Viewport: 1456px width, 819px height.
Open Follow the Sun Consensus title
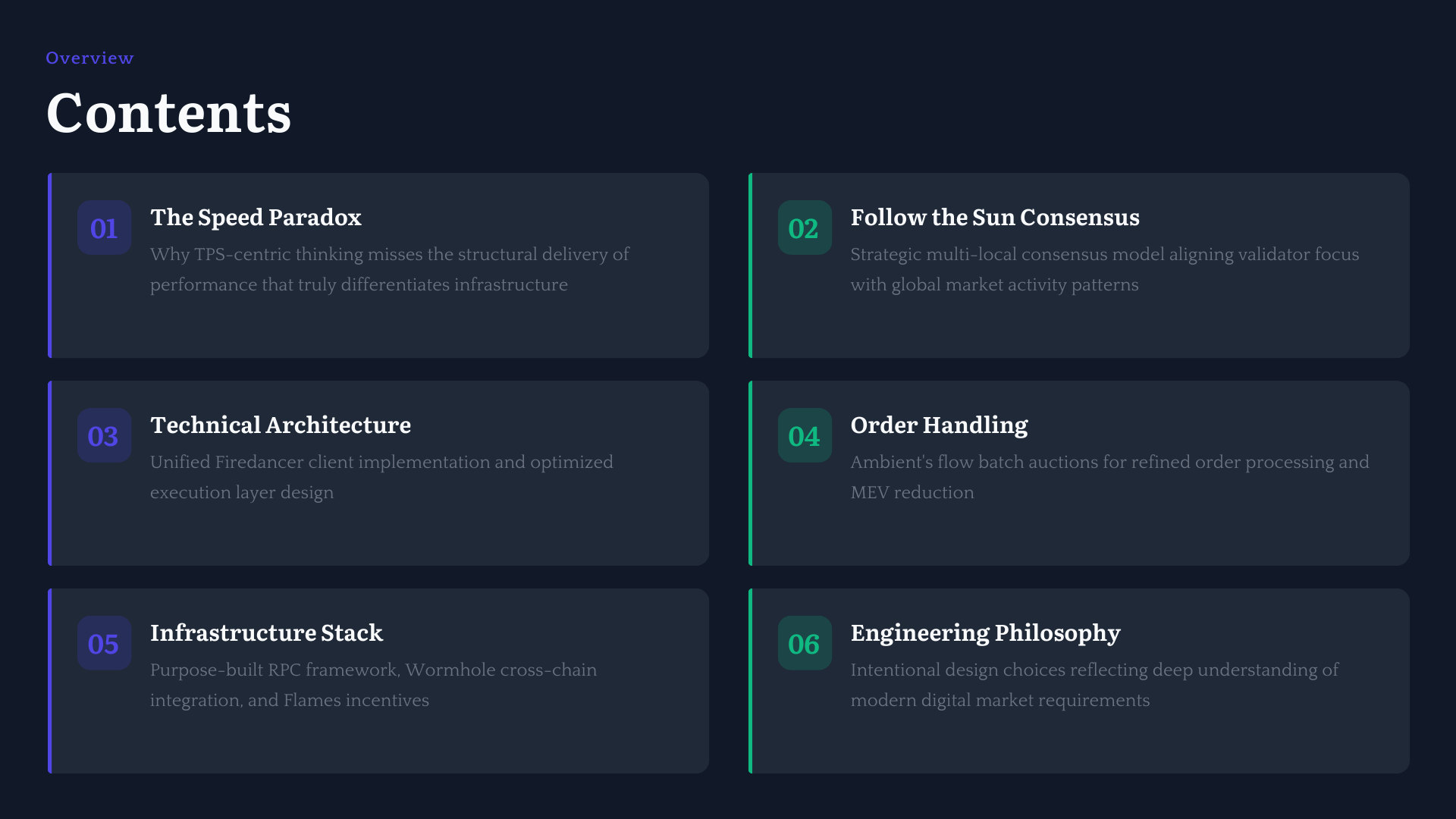pos(994,218)
